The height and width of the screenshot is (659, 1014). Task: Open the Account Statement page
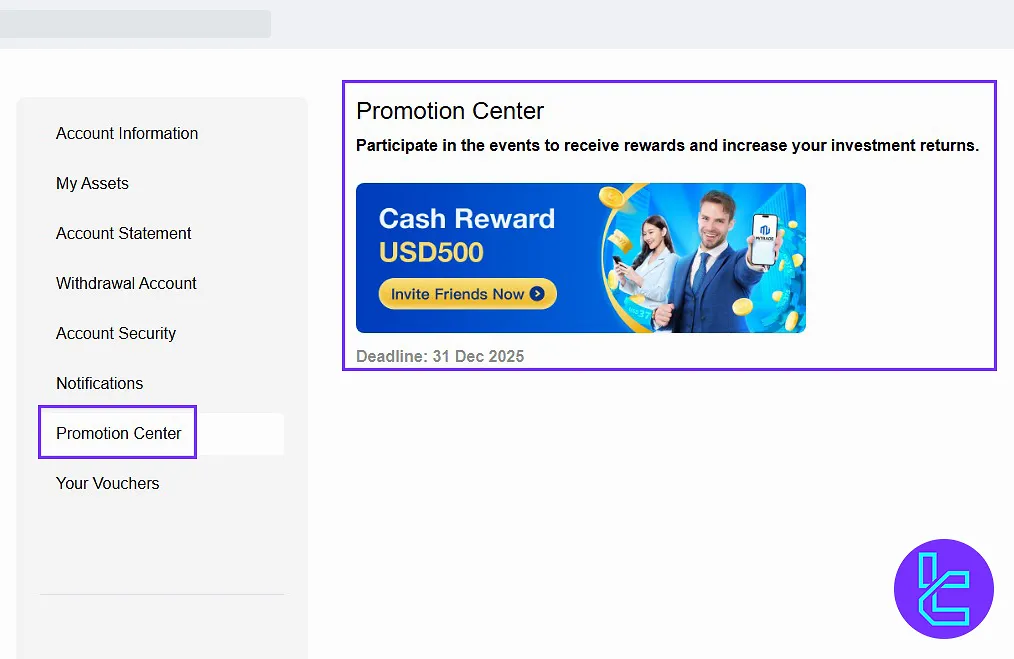coord(124,233)
